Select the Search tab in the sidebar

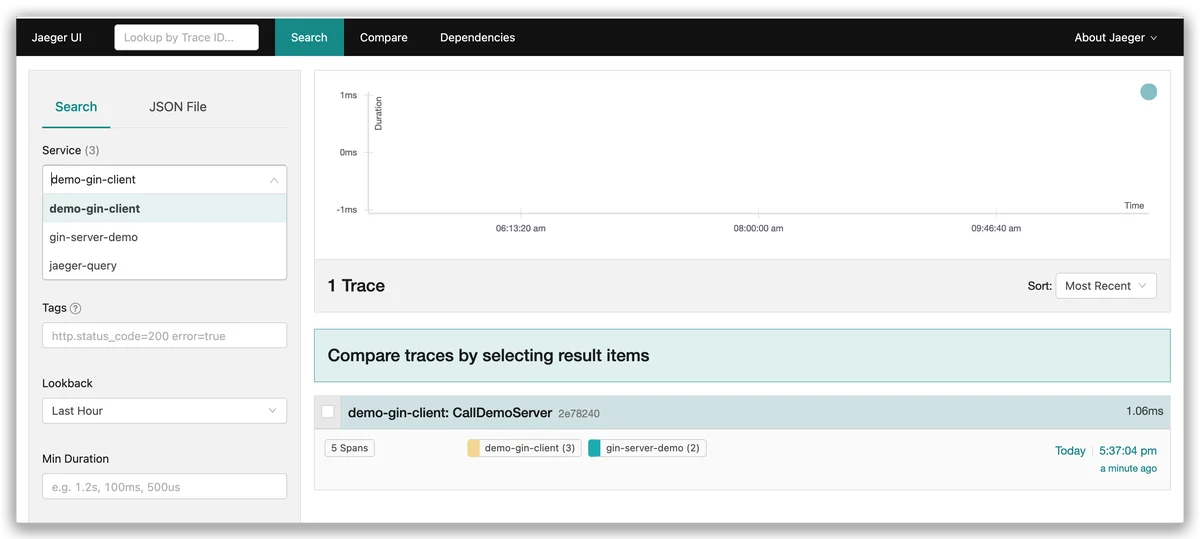76,107
